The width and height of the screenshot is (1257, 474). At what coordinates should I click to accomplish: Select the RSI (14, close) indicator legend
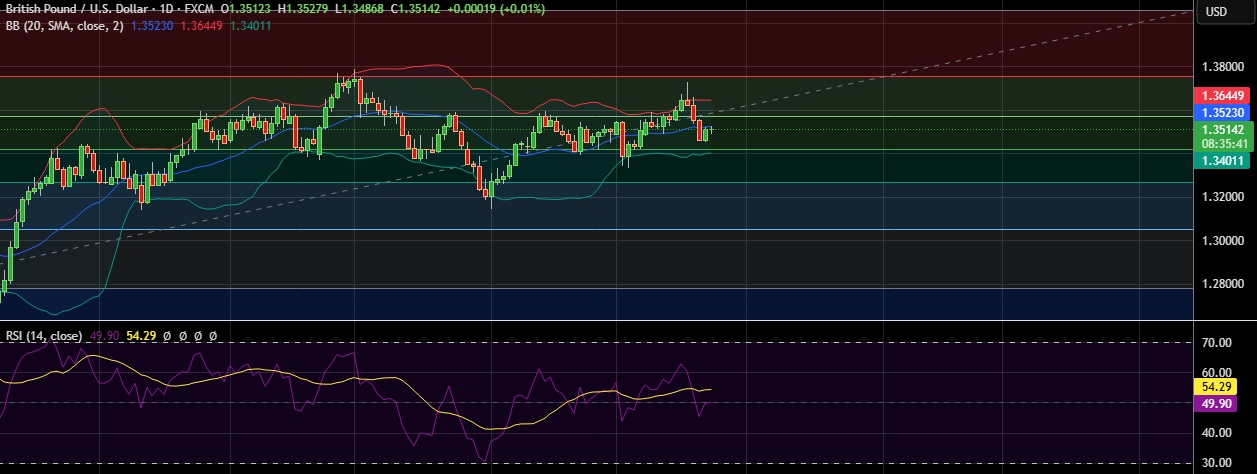tap(43, 336)
